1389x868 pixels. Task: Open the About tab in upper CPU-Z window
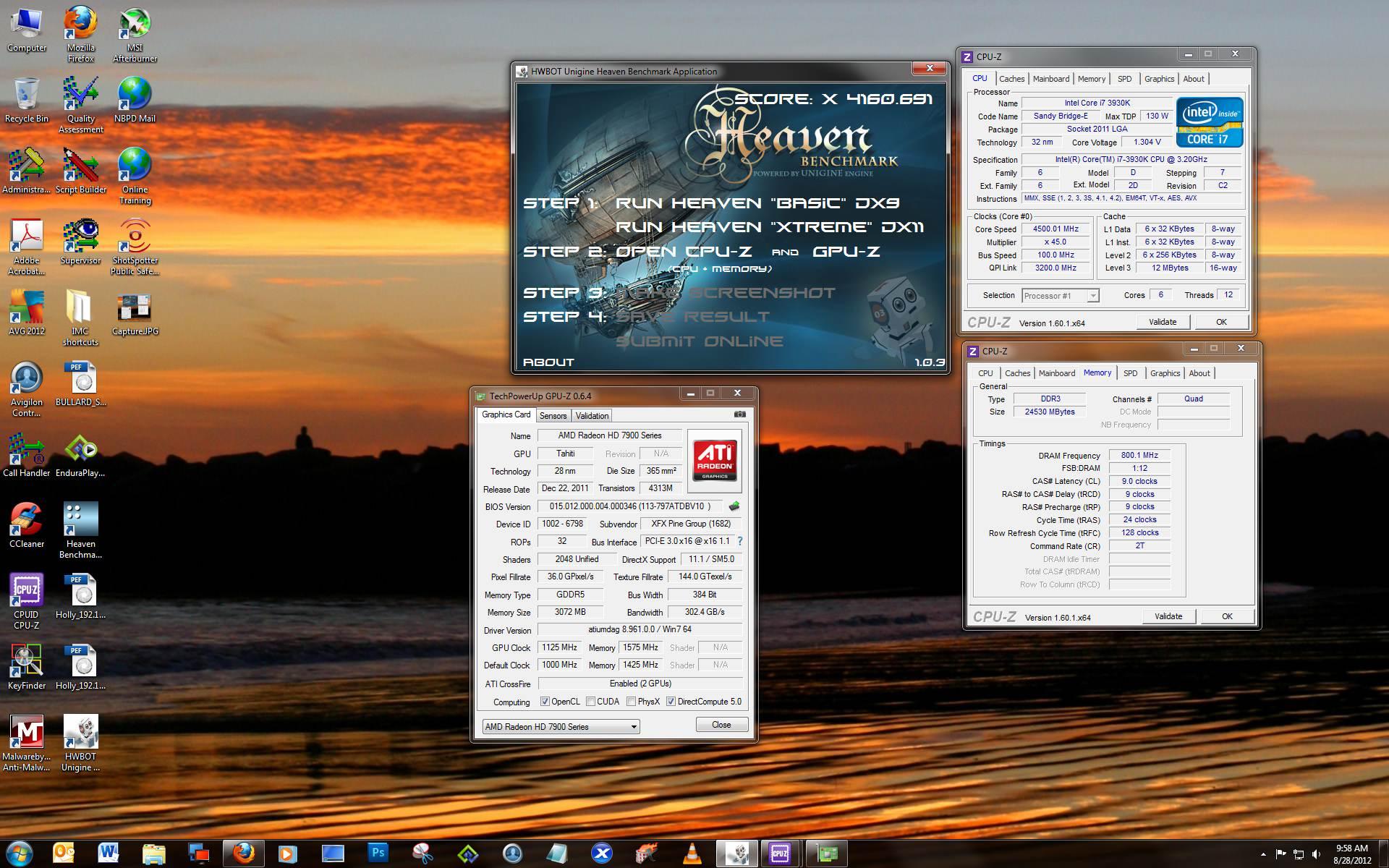pos(1194,79)
